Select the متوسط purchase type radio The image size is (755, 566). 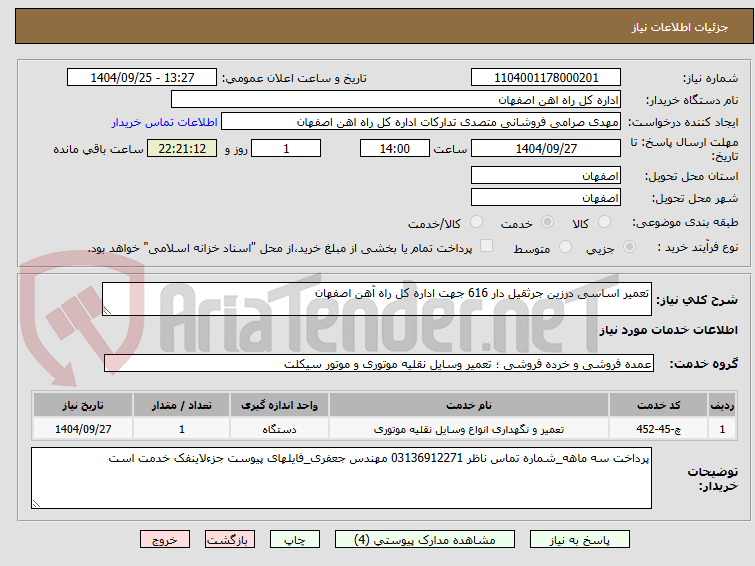point(565,247)
